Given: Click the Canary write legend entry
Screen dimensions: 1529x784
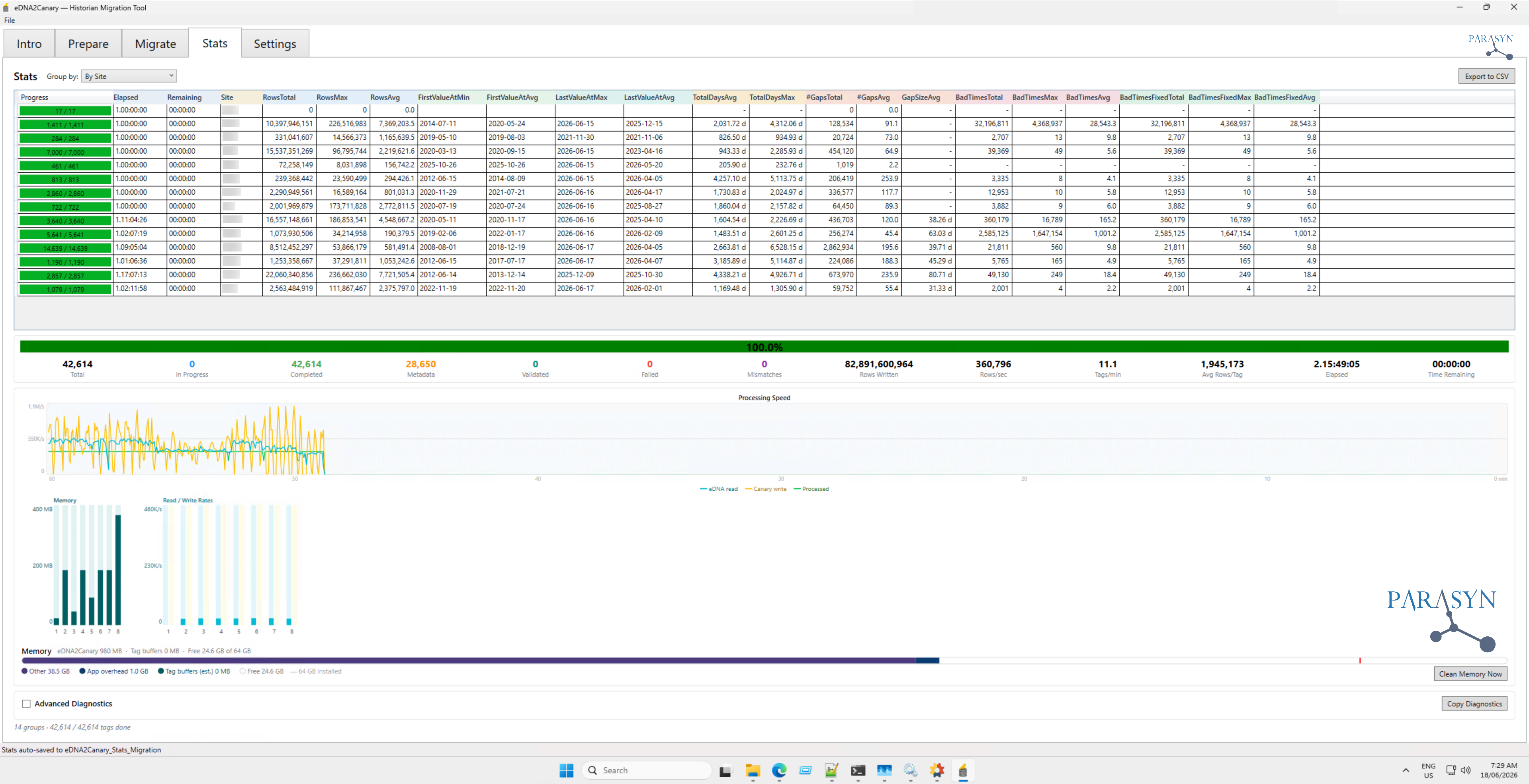Looking at the screenshot, I should [x=765, y=489].
